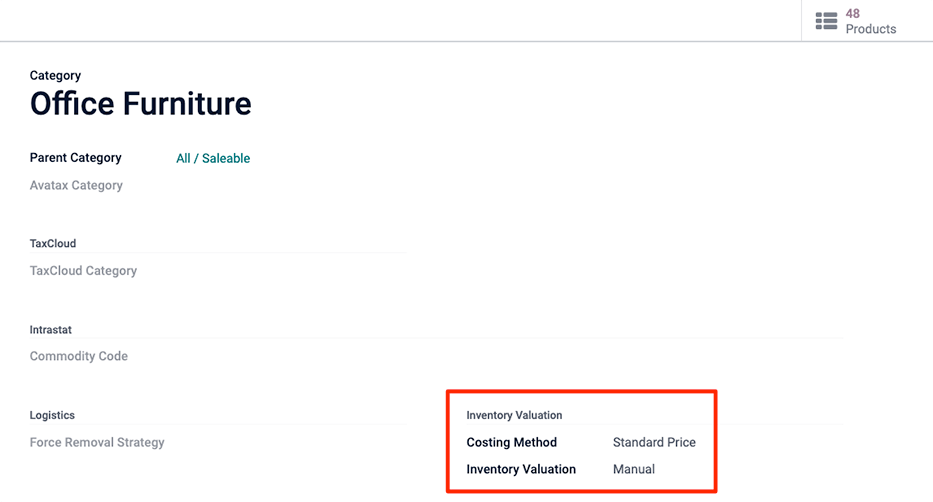The height and width of the screenshot is (502, 933).
Task: Click the Intrastat section heading
Action: [51, 330]
